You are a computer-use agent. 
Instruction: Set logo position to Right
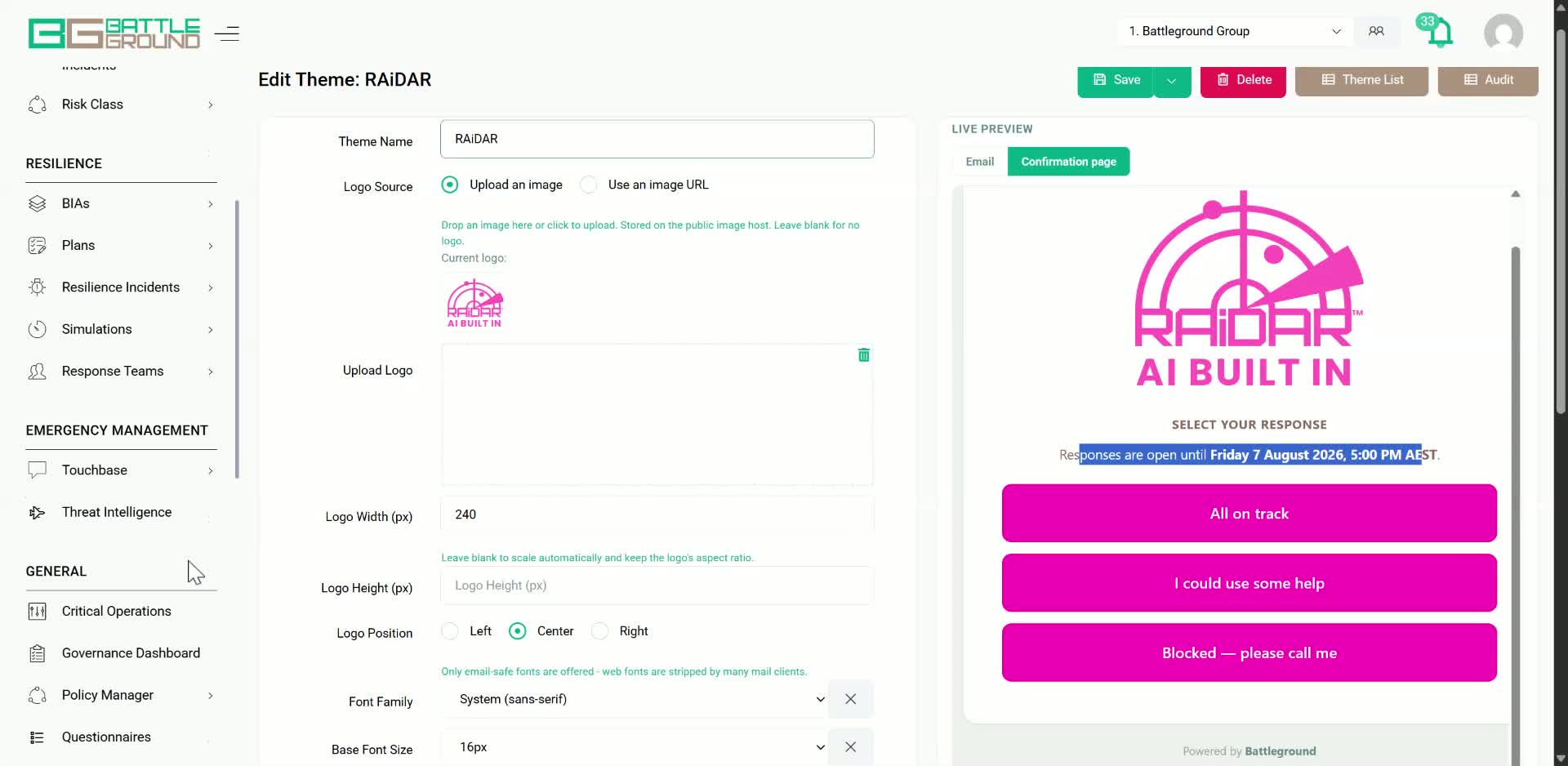pos(600,631)
